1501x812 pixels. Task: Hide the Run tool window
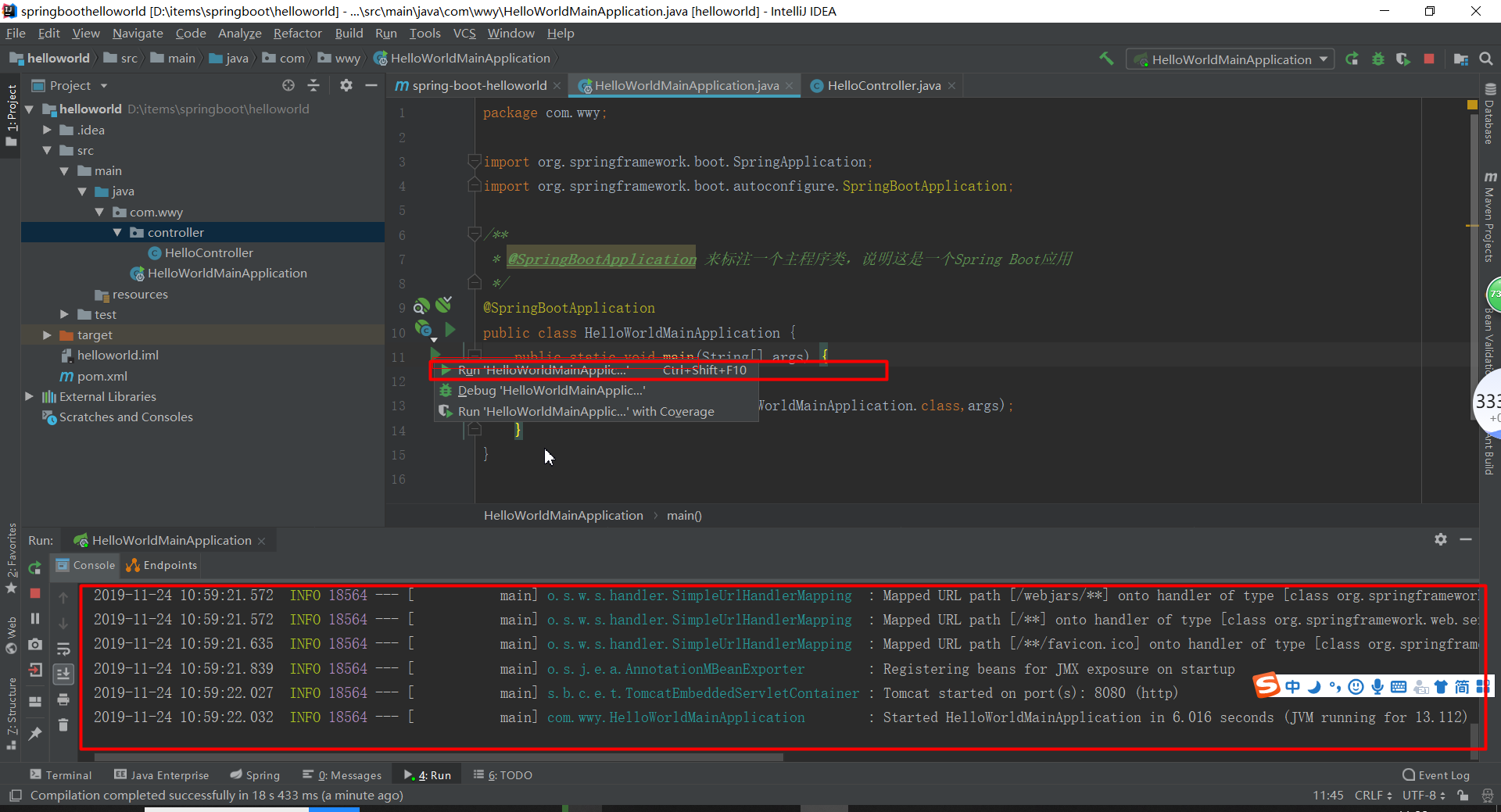[1466, 539]
